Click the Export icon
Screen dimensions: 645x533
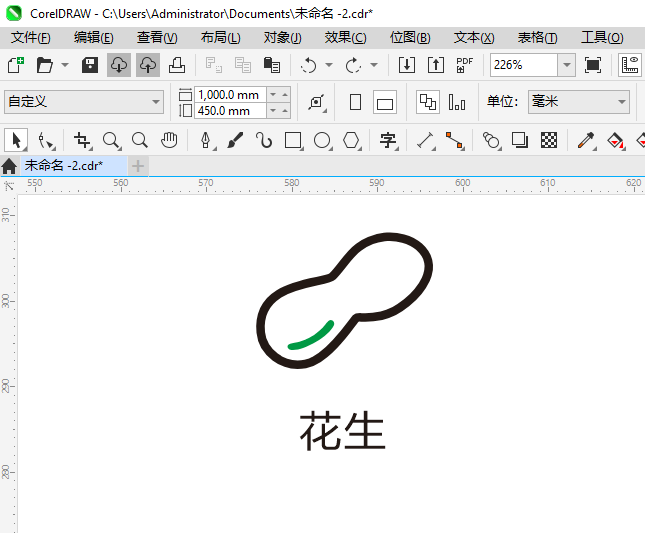point(436,65)
